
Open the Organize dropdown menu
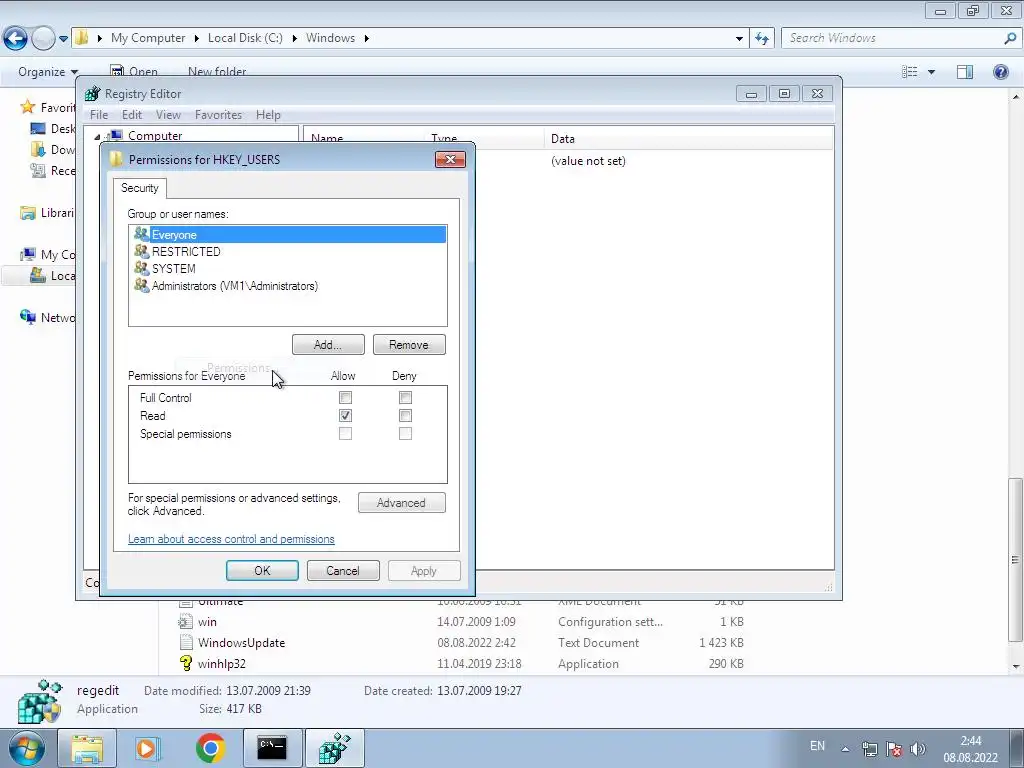48,72
